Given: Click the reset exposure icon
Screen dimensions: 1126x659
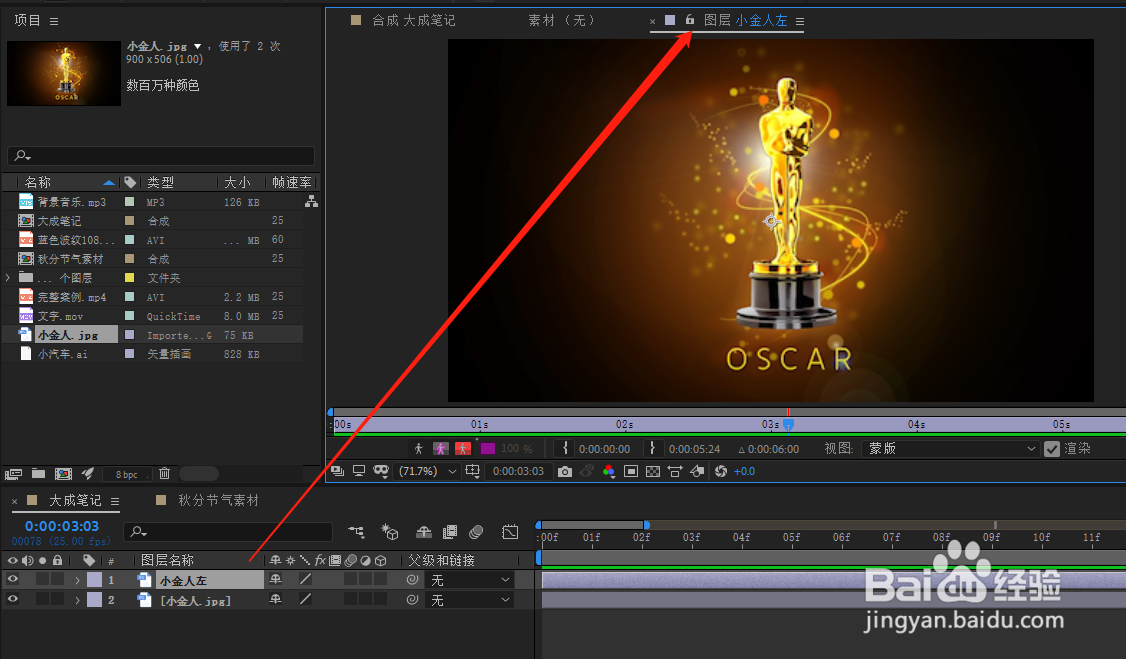Looking at the screenshot, I should click(721, 472).
